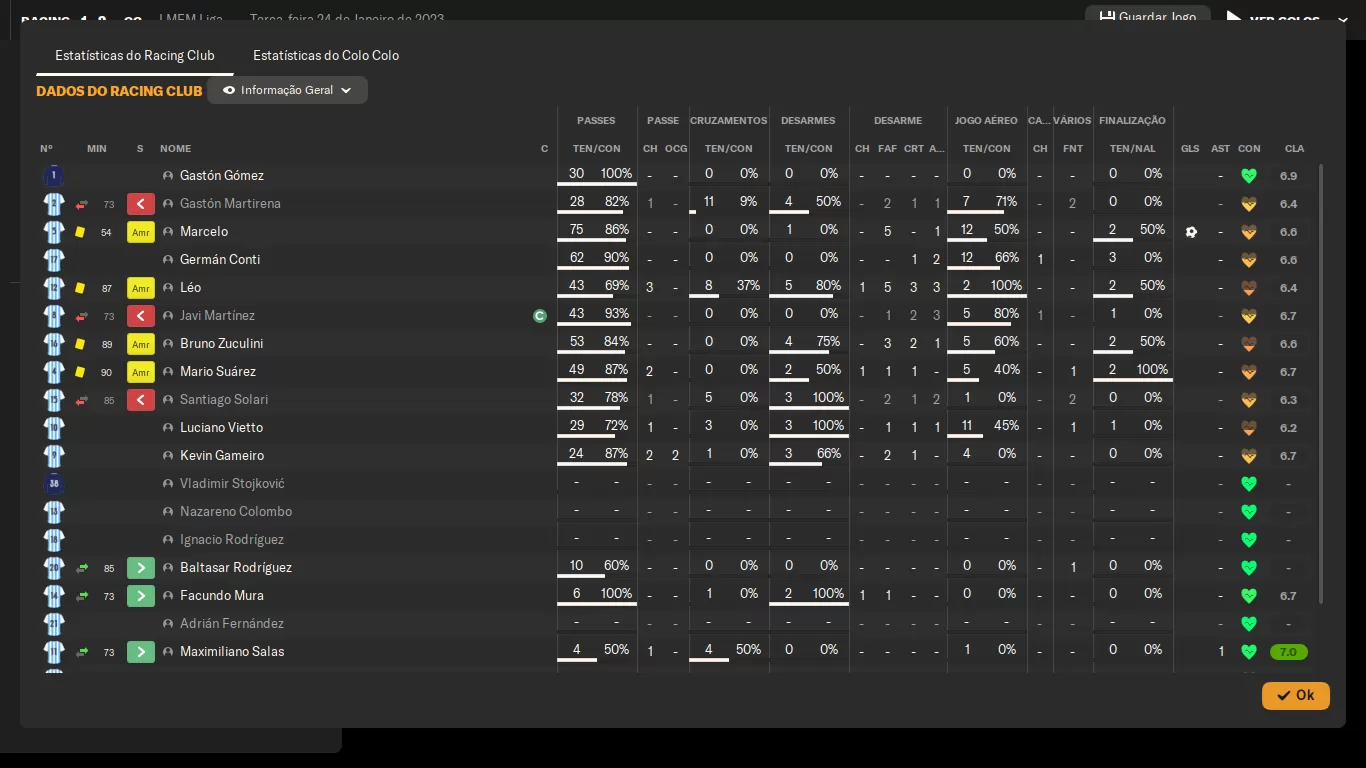Sort by the NOME column header
The height and width of the screenshot is (768, 1366).
pyautogui.click(x=175, y=149)
